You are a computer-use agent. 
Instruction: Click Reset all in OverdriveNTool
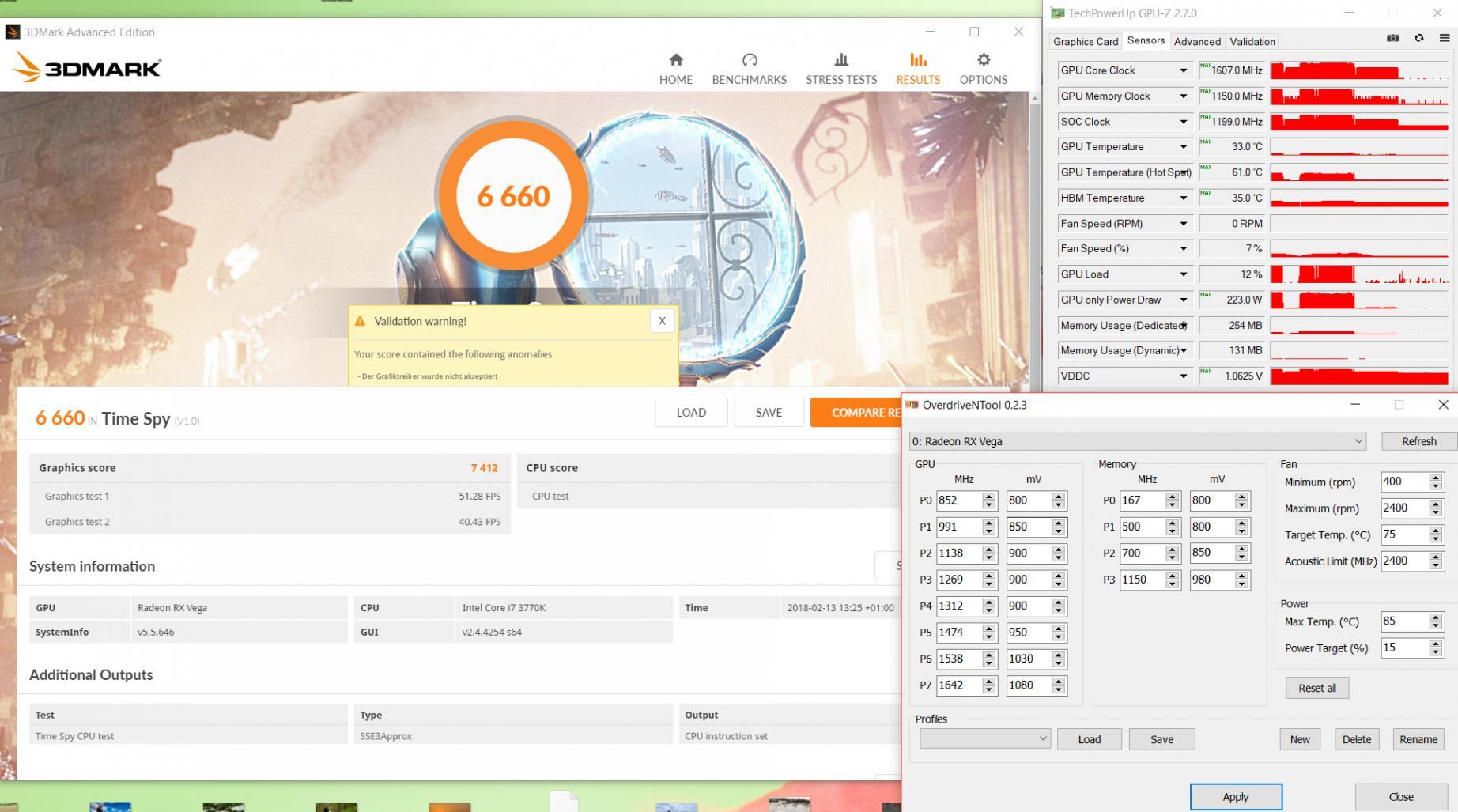(x=1317, y=688)
